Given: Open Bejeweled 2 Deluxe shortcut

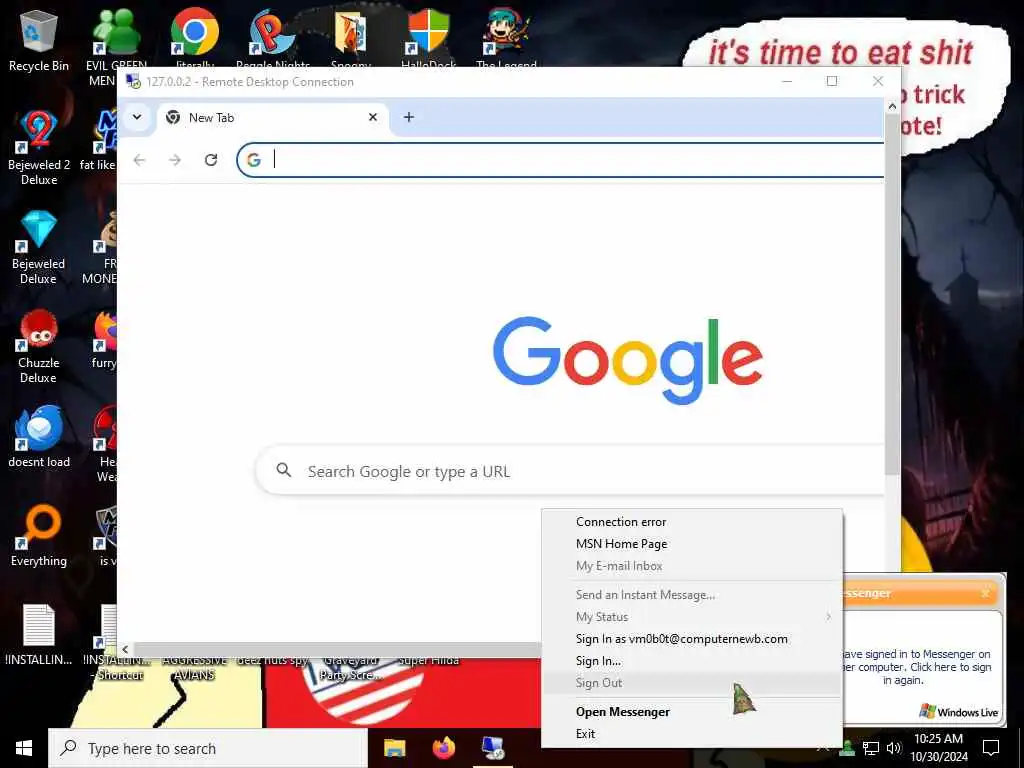Looking at the screenshot, I should pyautogui.click(x=39, y=147).
